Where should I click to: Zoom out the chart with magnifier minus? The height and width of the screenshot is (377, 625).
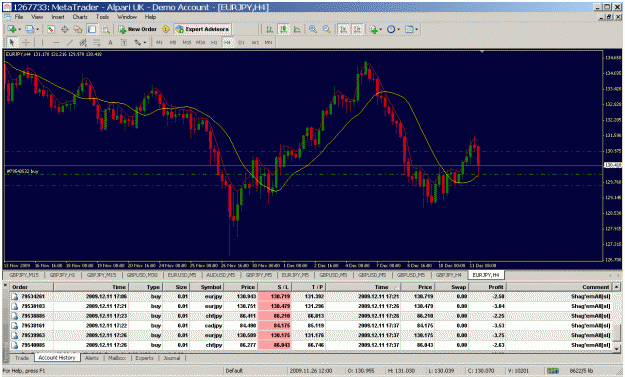pos(326,29)
